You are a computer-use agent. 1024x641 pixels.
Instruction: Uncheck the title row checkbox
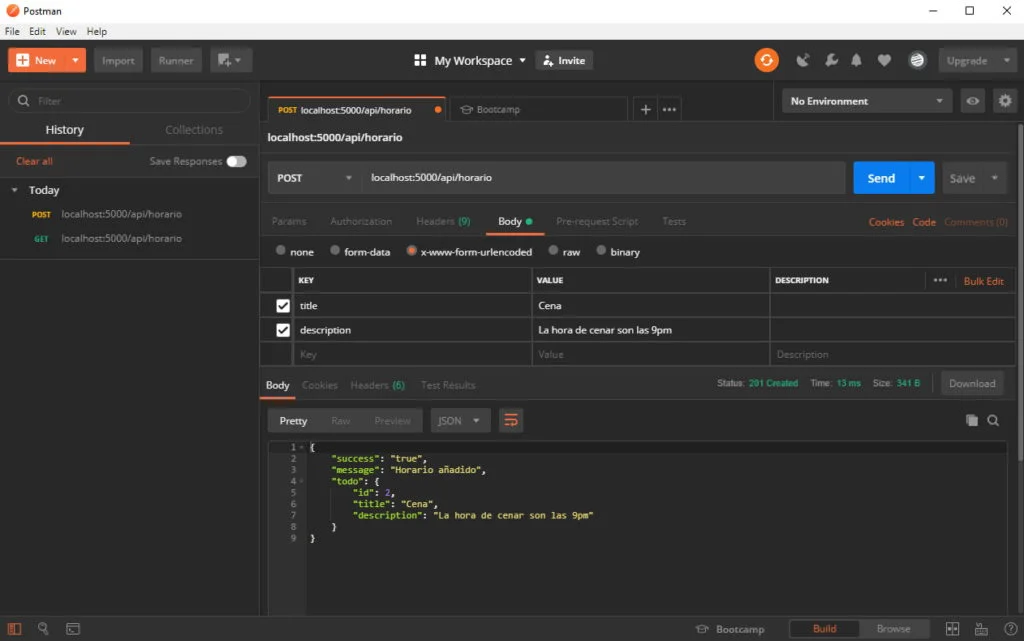pos(283,305)
